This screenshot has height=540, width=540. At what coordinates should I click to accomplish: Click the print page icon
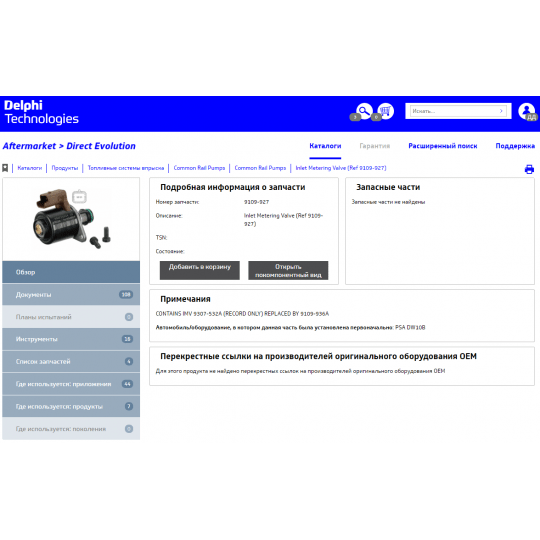click(529, 169)
